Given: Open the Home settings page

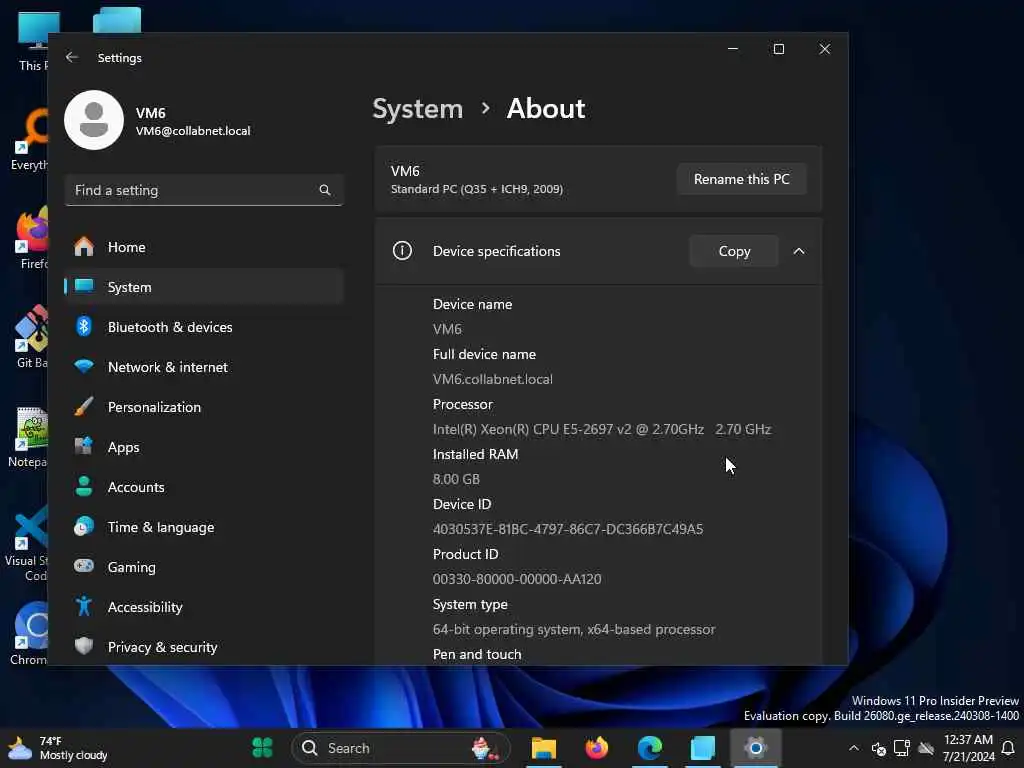Looking at the screenshot, I should coord(204,247).
